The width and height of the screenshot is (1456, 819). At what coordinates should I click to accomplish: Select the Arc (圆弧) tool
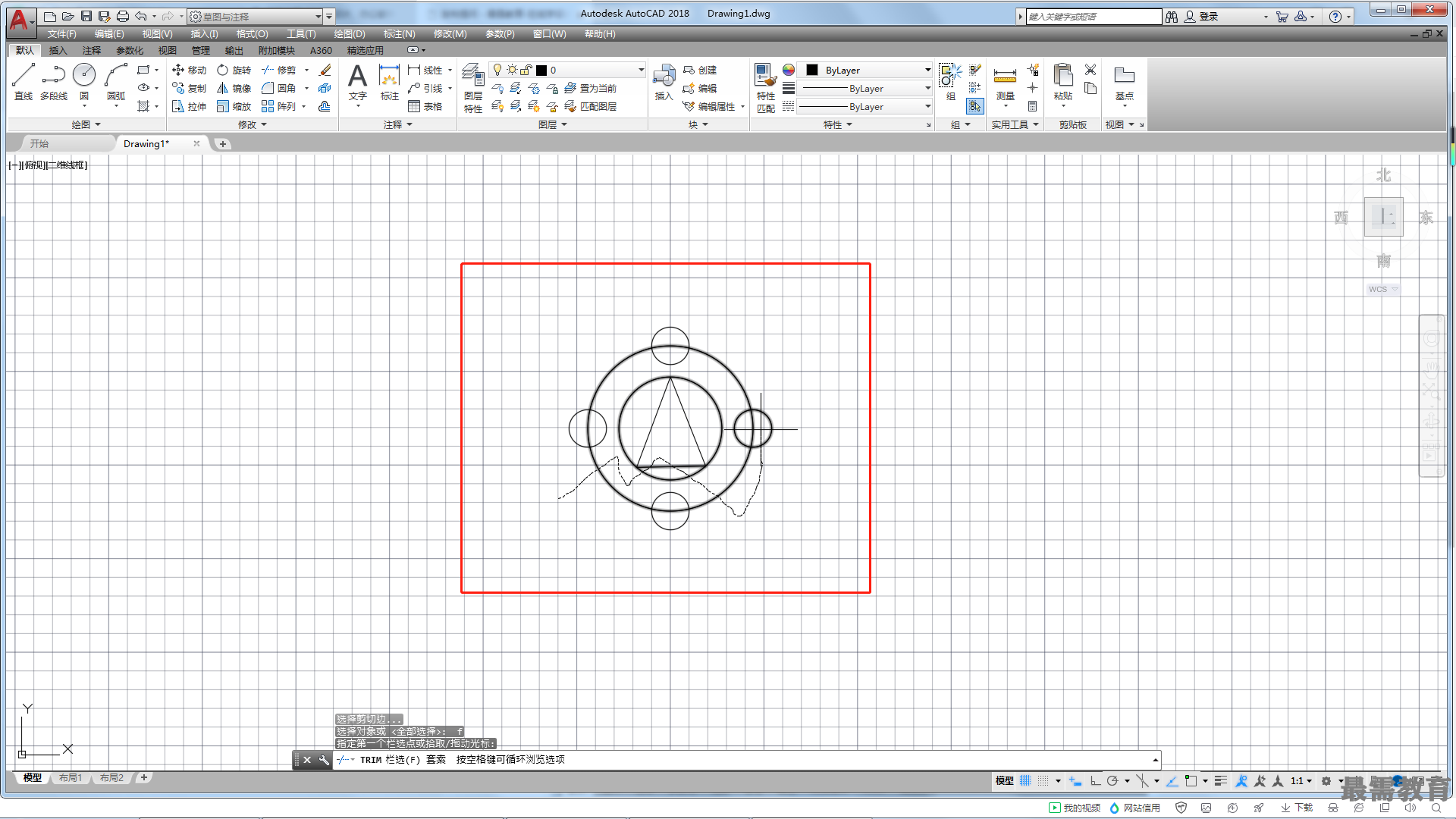tap(116, 81)
